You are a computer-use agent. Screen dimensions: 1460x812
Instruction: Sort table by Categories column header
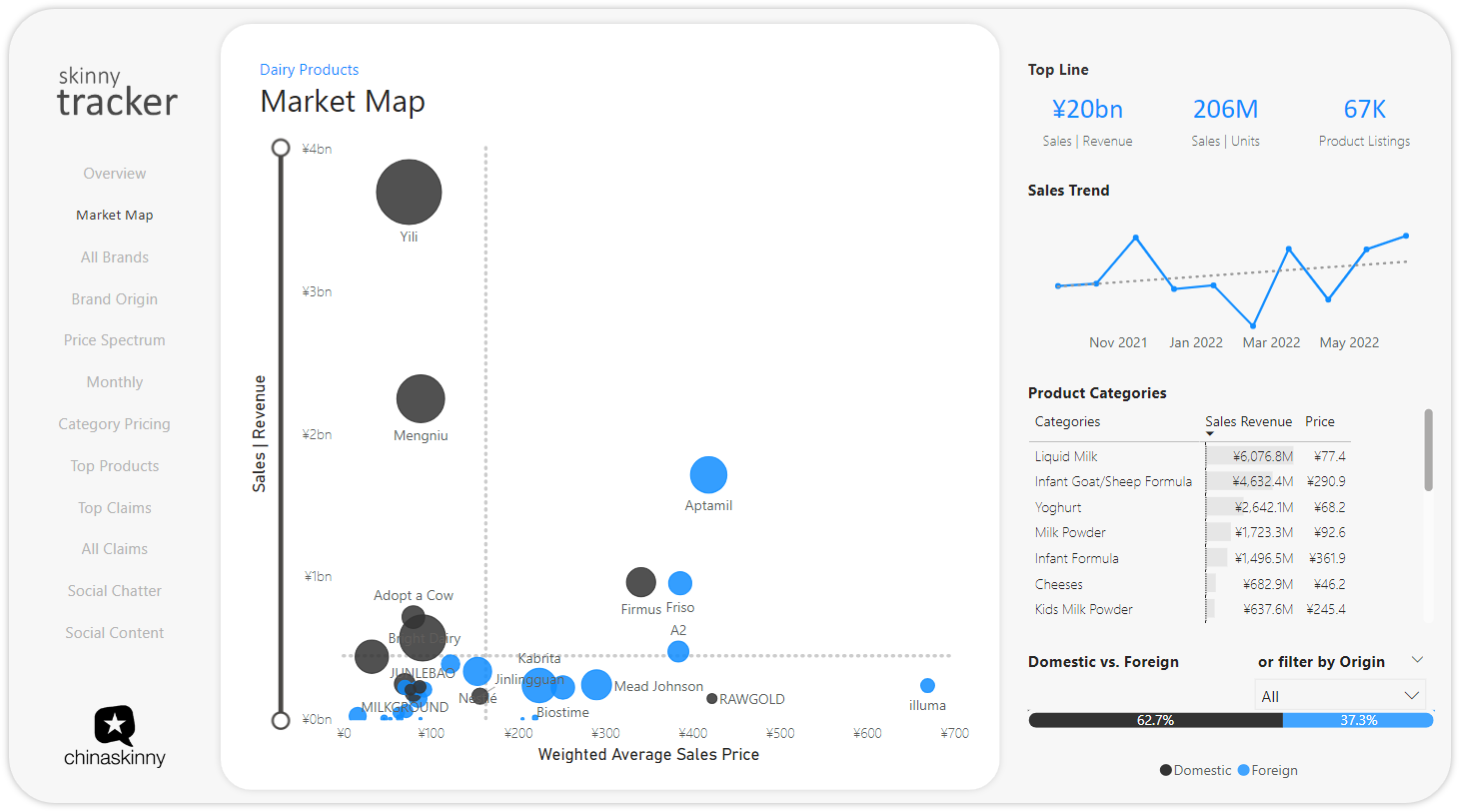[1067, 422]
